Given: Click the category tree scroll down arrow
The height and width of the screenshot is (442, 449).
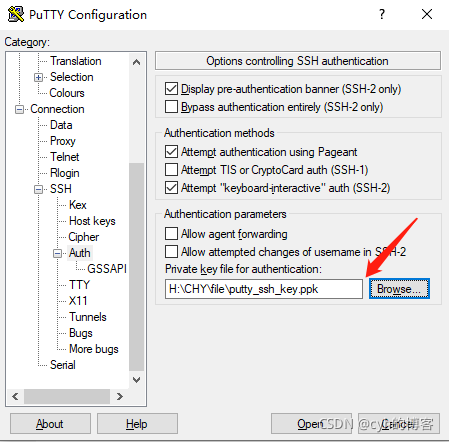Looking at the screenshot, I should click(136, 379).
